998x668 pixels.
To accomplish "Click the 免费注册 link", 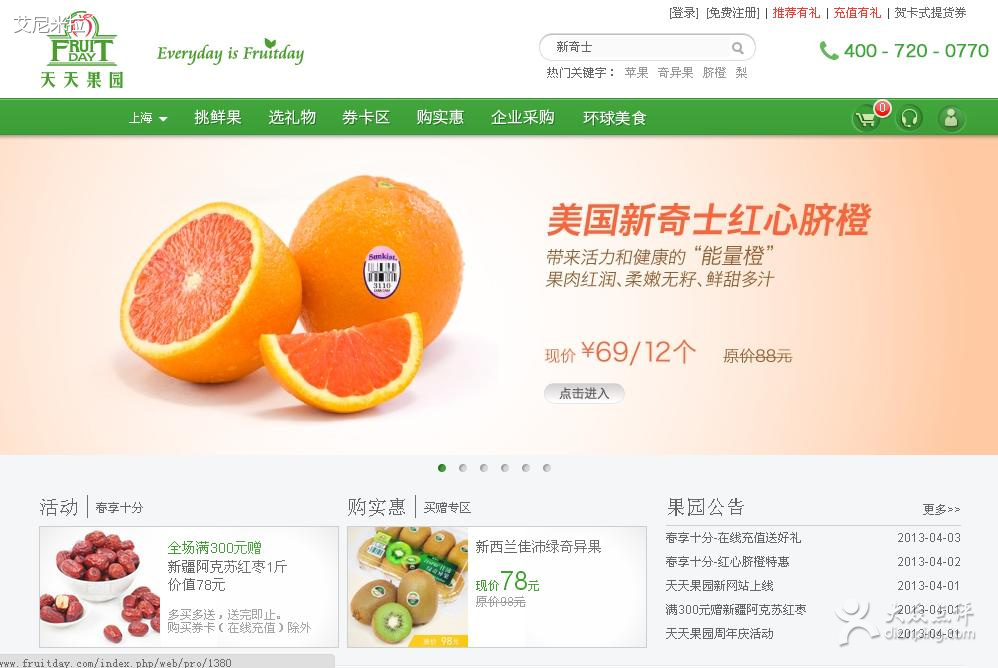I will tap(733, 13).
